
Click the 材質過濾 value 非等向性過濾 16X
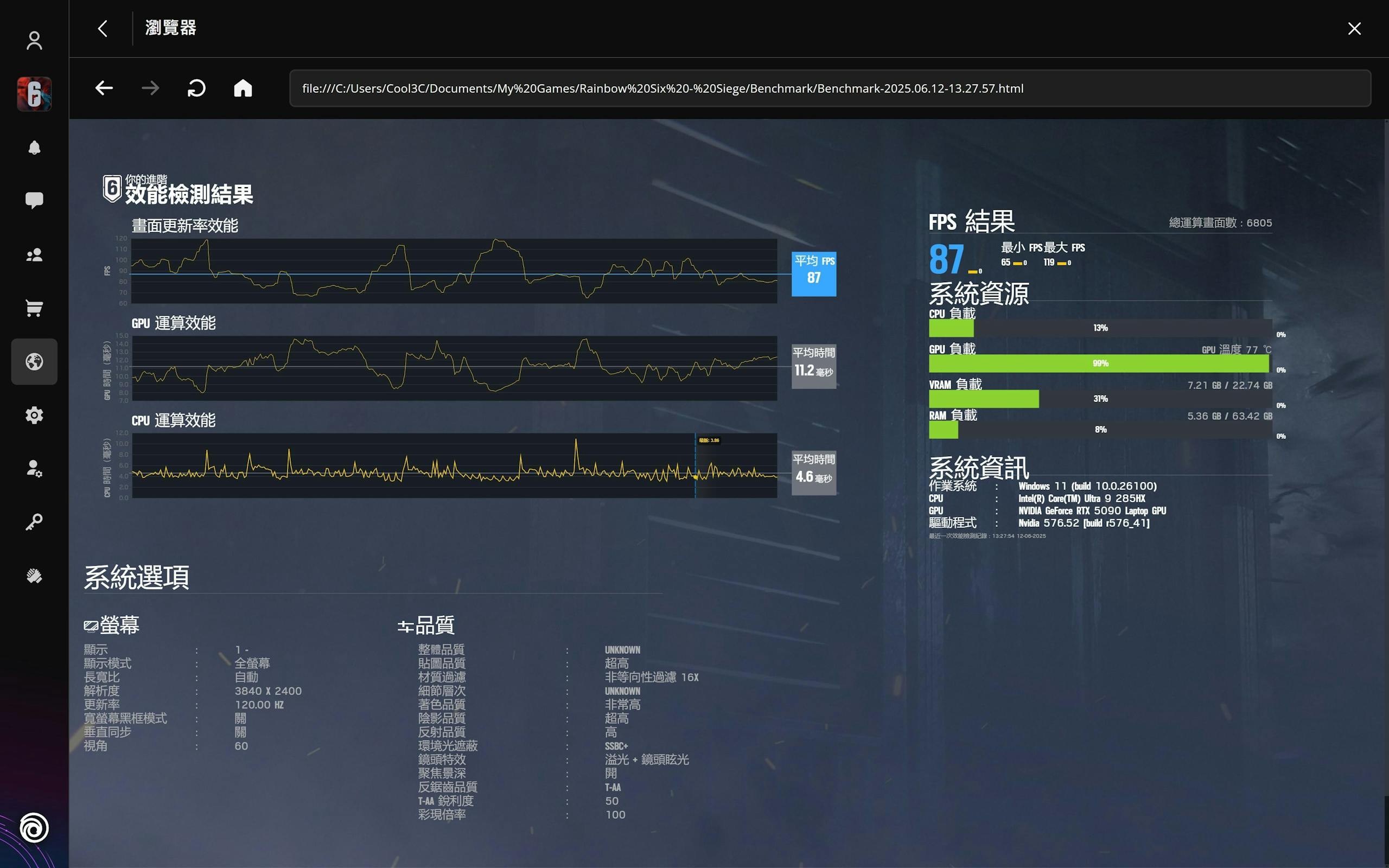pyautogui.click(x=652, y=678)
